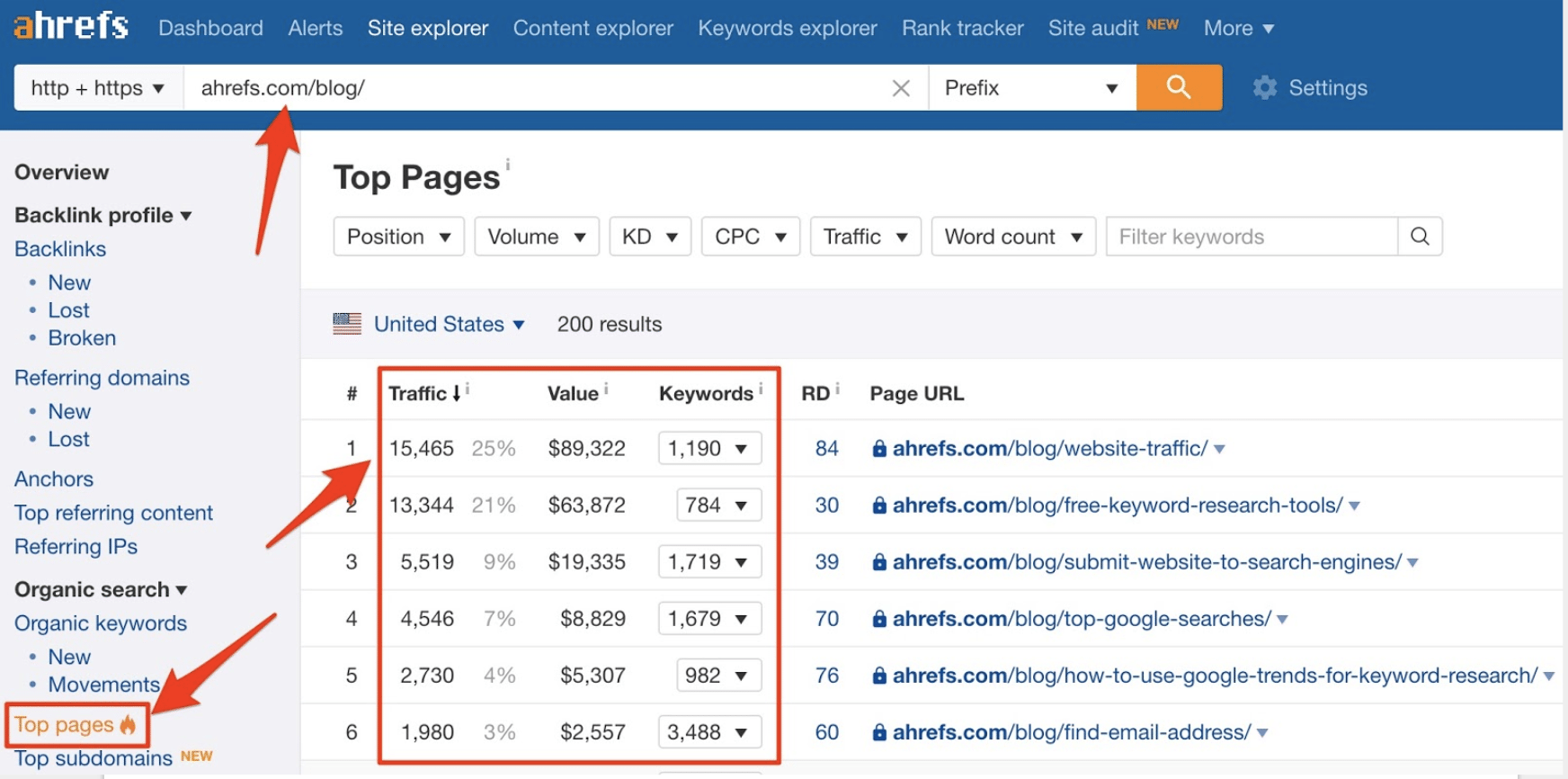Viewport: 1568px width, 779px height.
Task: Select Top pages in the sidebar
Action: point(75,724)
